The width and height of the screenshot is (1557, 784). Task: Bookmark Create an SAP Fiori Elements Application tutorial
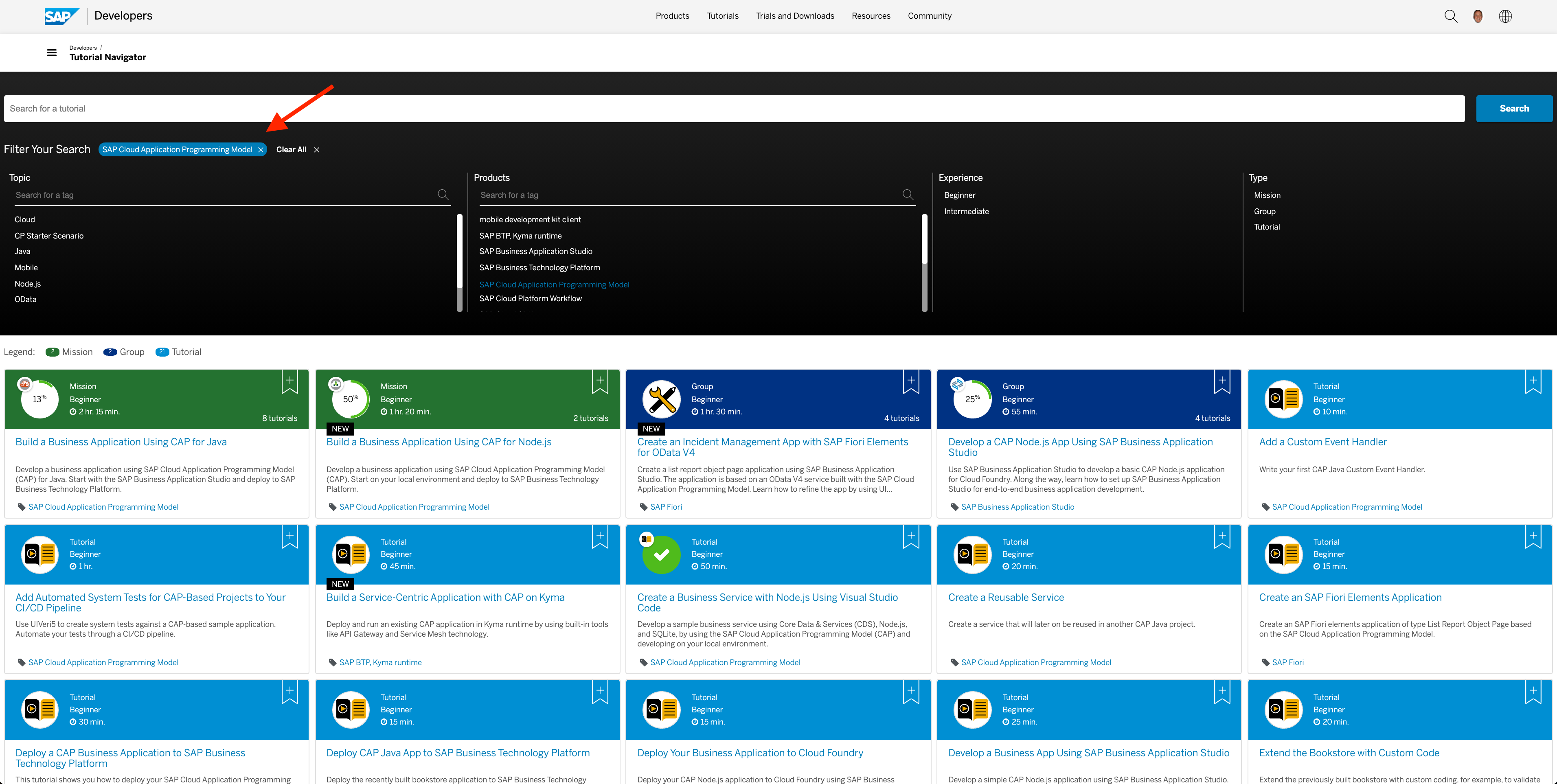[1533, 537]
